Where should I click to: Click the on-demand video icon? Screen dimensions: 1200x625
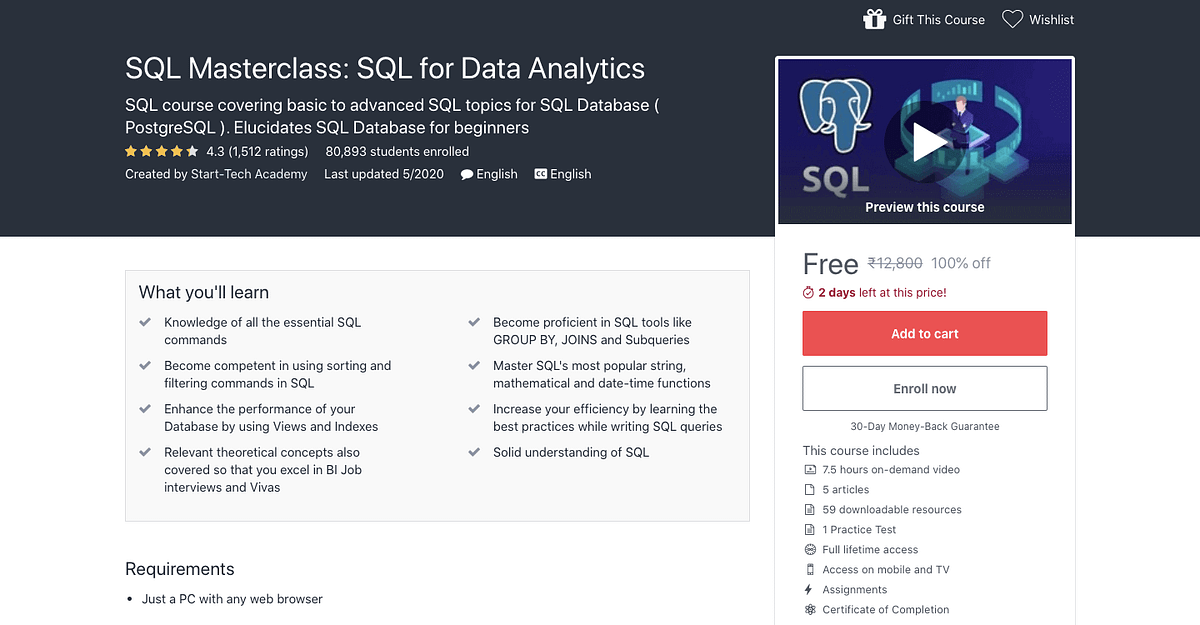click(x=808, y=469)
